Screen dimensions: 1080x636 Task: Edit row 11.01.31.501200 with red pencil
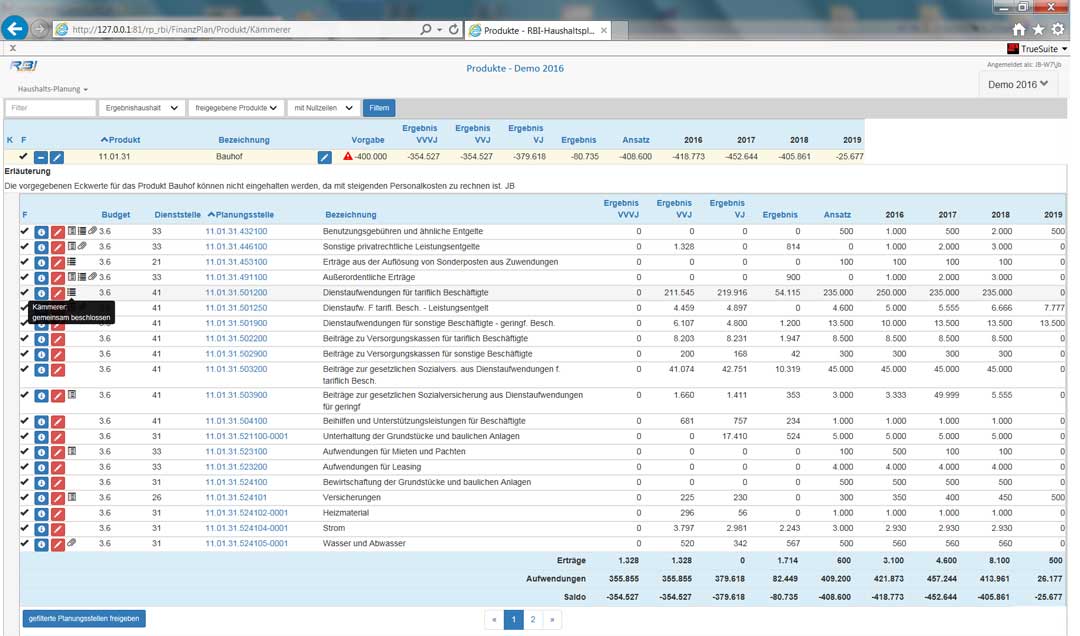coord(58,293)
